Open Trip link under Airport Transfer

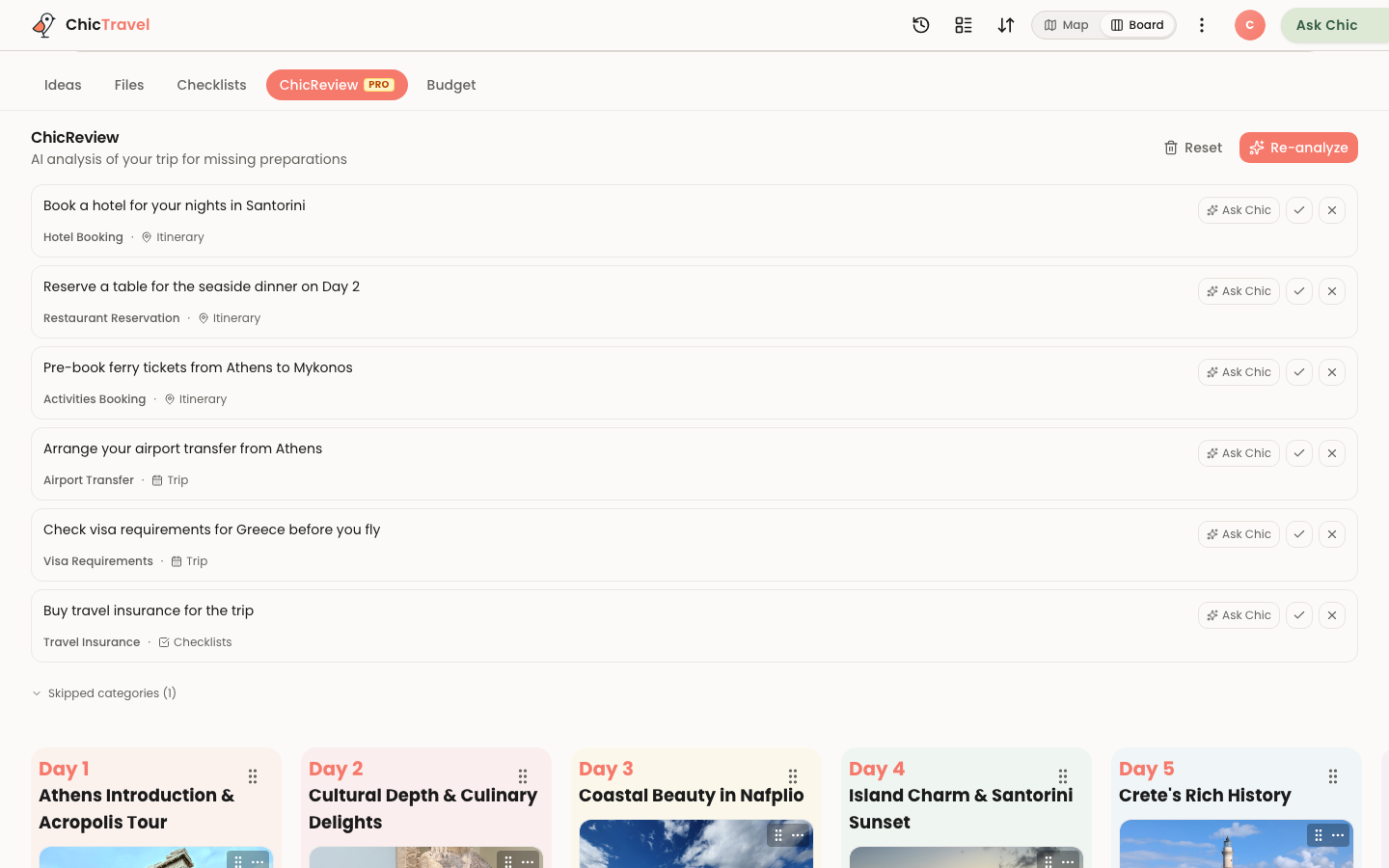click(x=170, y=480)
